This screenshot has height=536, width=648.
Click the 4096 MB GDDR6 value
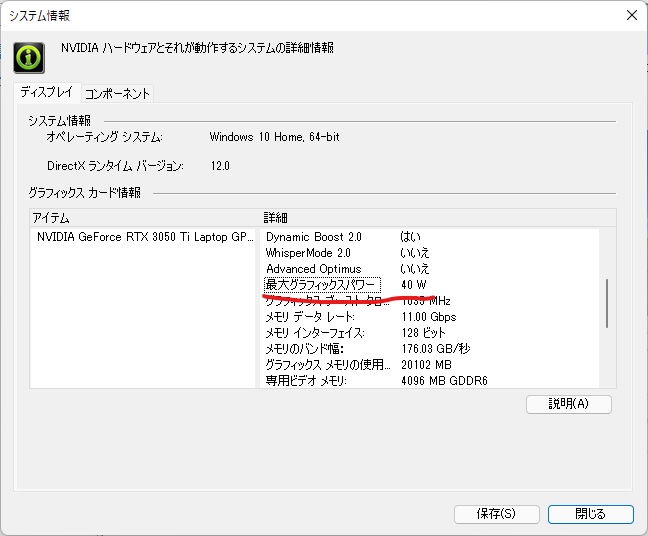click(x=444, y=381)
